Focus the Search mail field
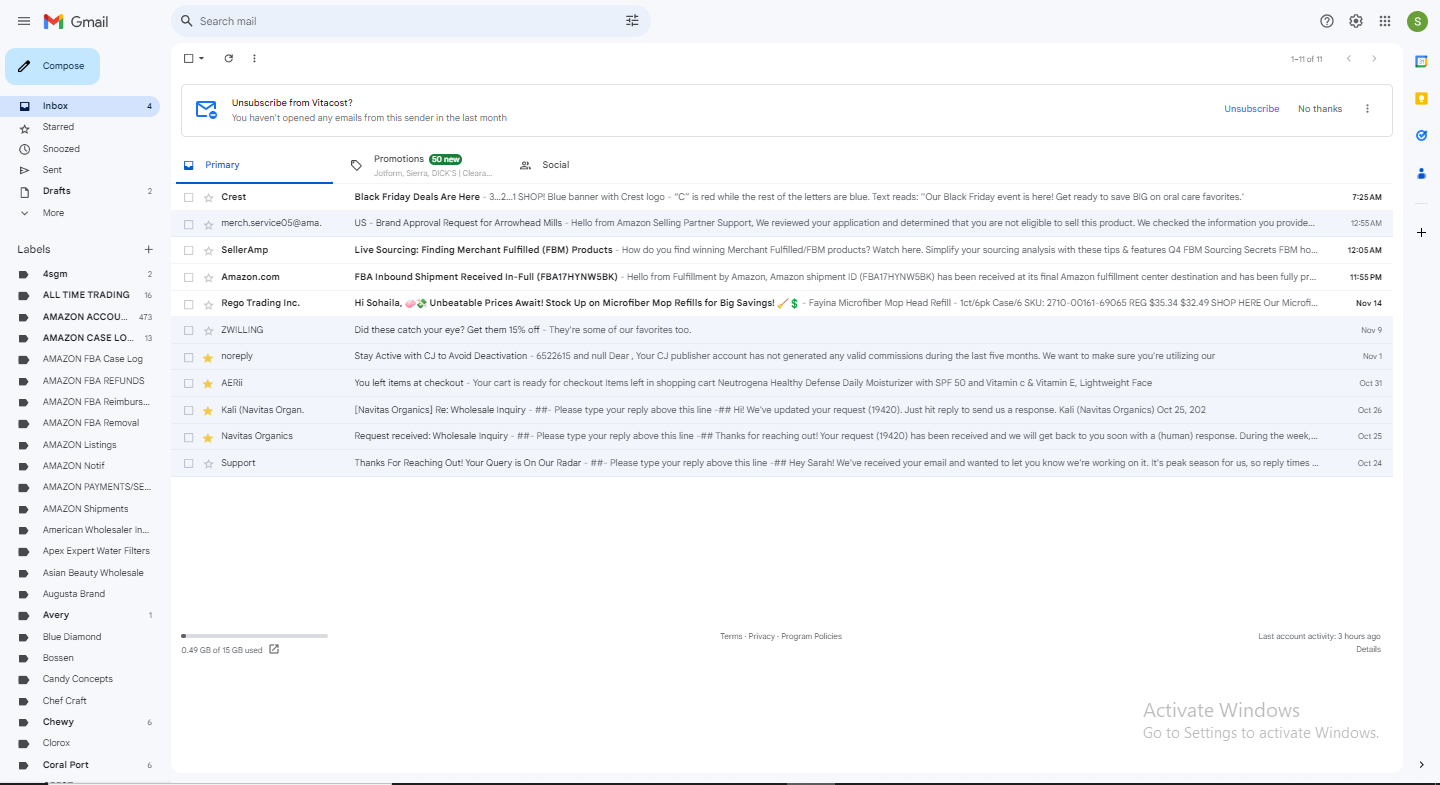This screenshot has height=785, width=1440. coord(410,21)
